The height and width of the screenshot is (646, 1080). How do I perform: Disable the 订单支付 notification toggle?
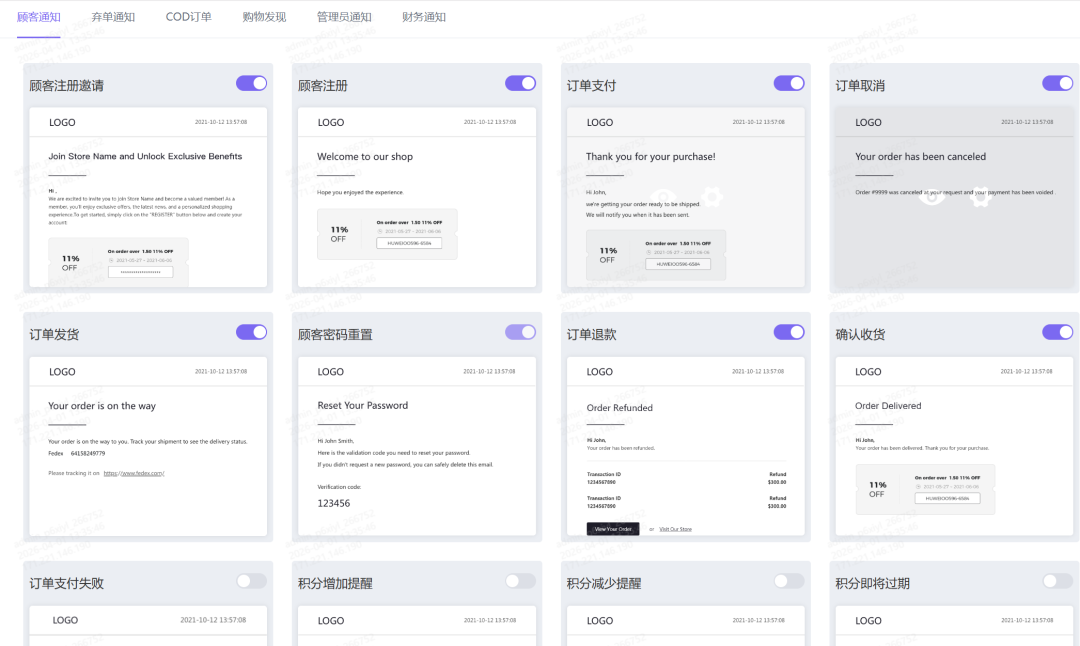789,83
